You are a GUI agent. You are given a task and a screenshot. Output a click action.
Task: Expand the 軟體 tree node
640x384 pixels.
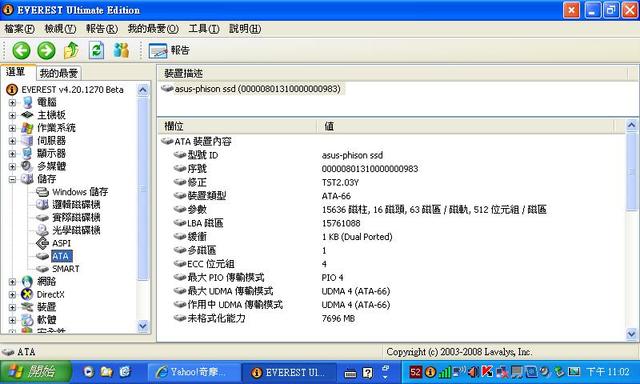pyautogui.click(x=12, y=320)
